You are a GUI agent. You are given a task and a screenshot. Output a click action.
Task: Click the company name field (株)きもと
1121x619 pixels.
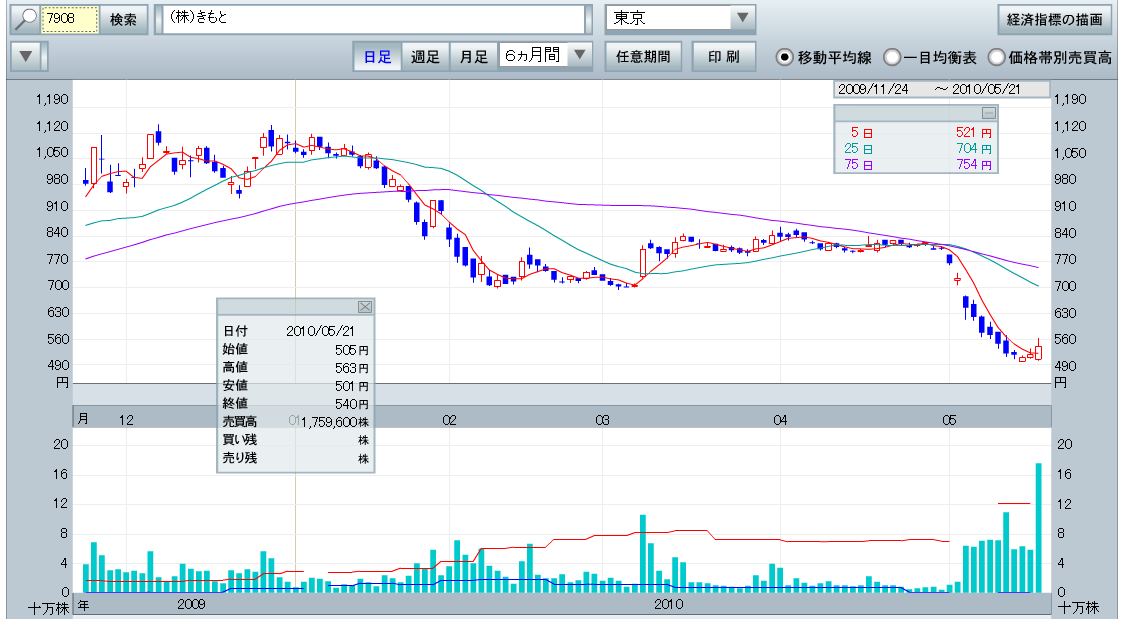[370, 19]
